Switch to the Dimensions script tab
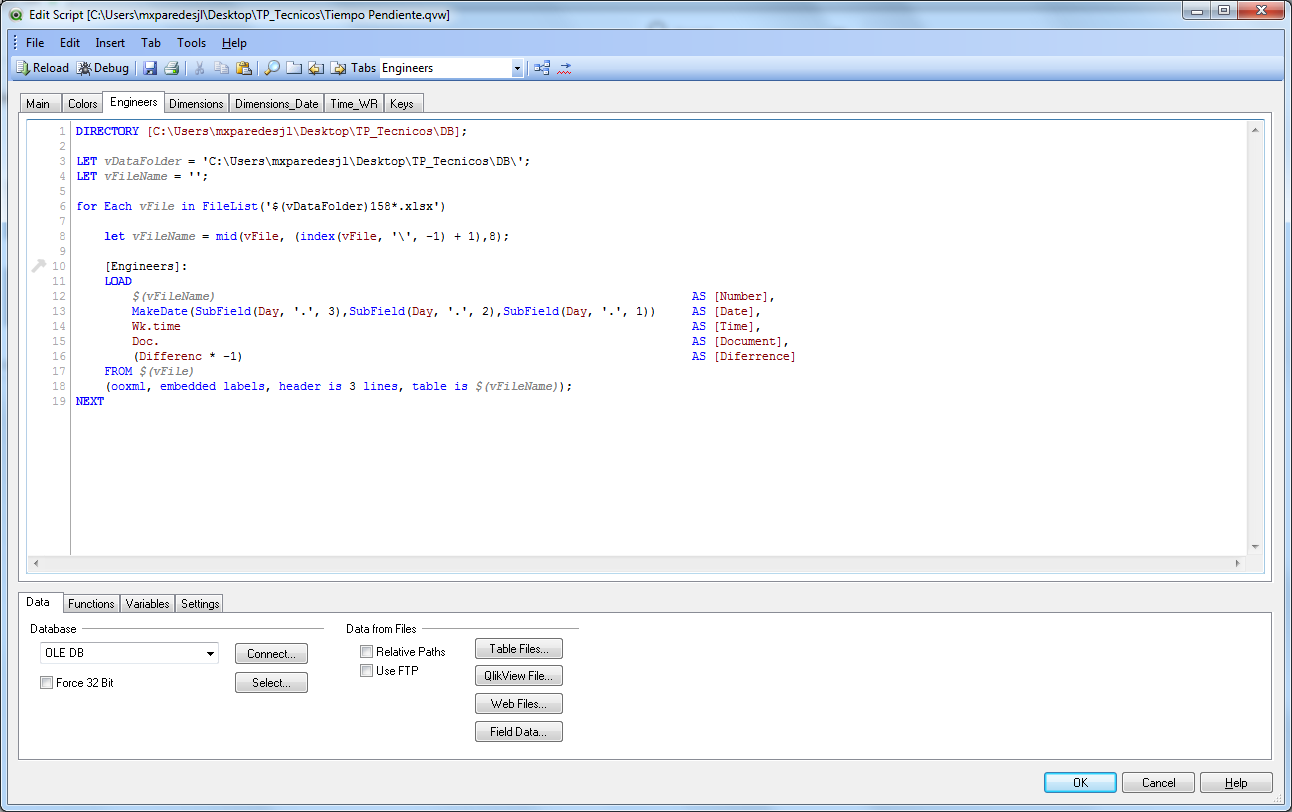 196,103
